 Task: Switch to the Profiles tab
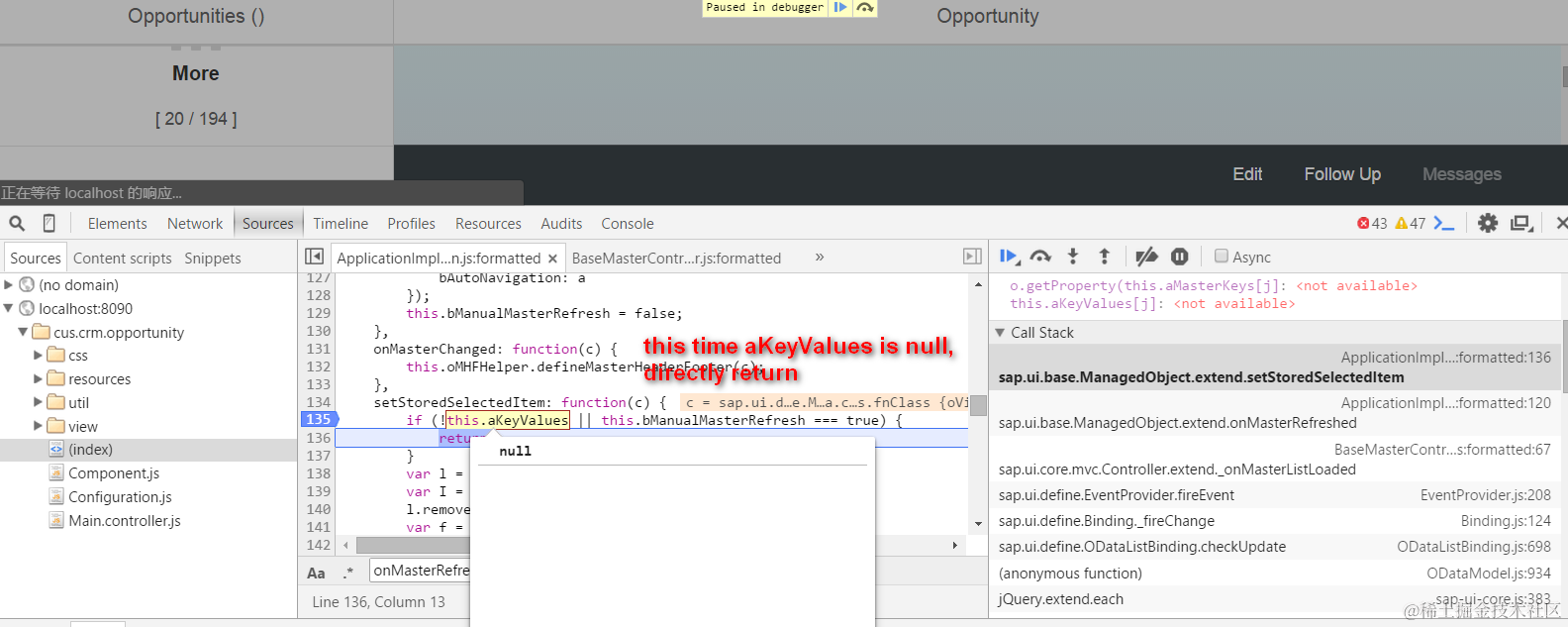pyautogui.click(x=411, y=224)
